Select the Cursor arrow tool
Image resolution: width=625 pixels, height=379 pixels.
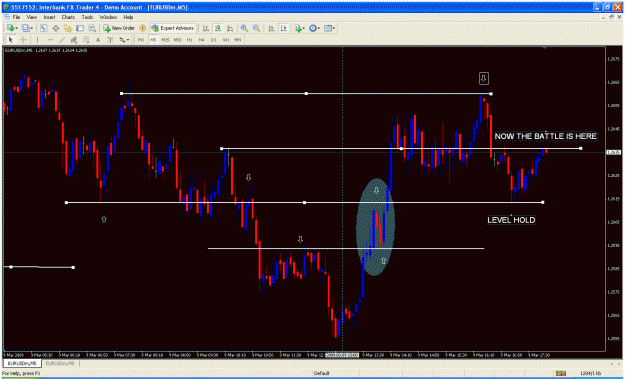pos(10,39)
